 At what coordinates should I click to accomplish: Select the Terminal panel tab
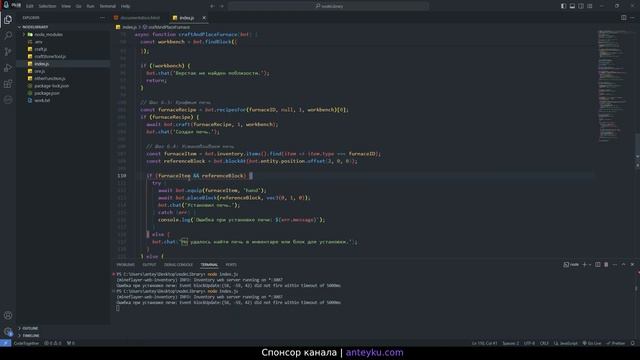209,265
